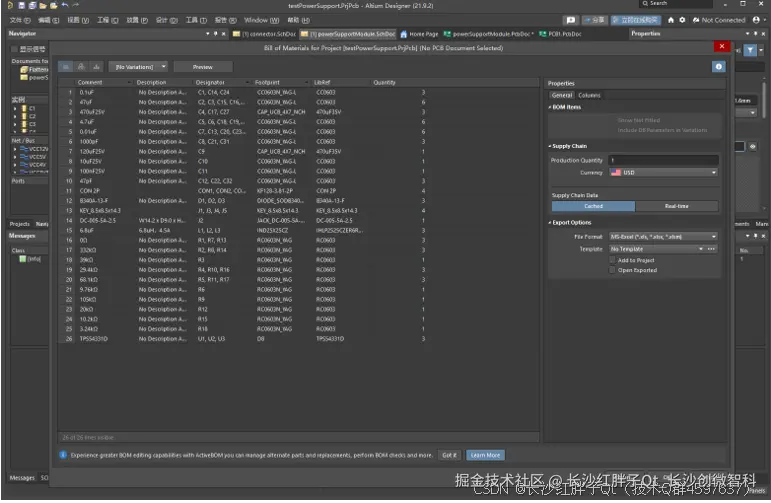This screenshot has height=503, width=771.
Task: Click the Home house icon in the main toolbar
Action: (x=671, y=20)
